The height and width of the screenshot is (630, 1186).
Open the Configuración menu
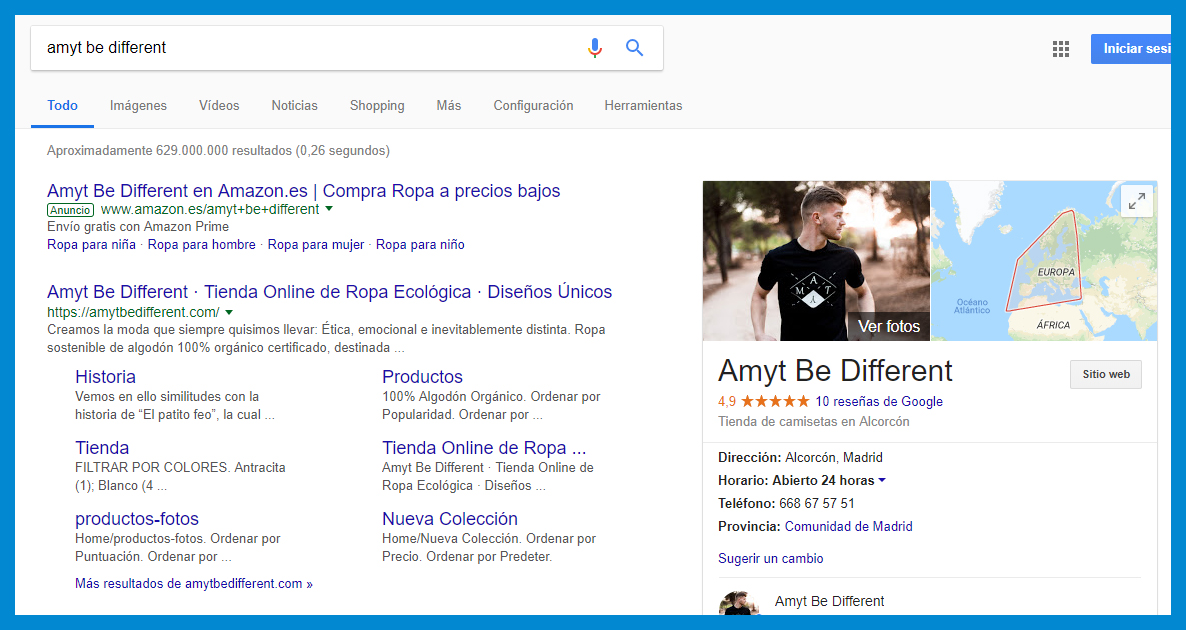point(533,106)
